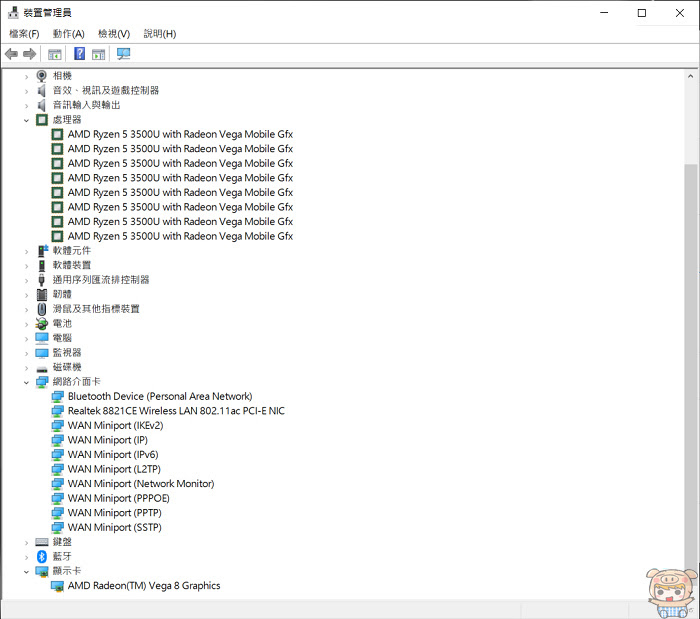Click the computer icon beside 電腦
The height and width of the screenshot is (619, 700).
[42, 338]
